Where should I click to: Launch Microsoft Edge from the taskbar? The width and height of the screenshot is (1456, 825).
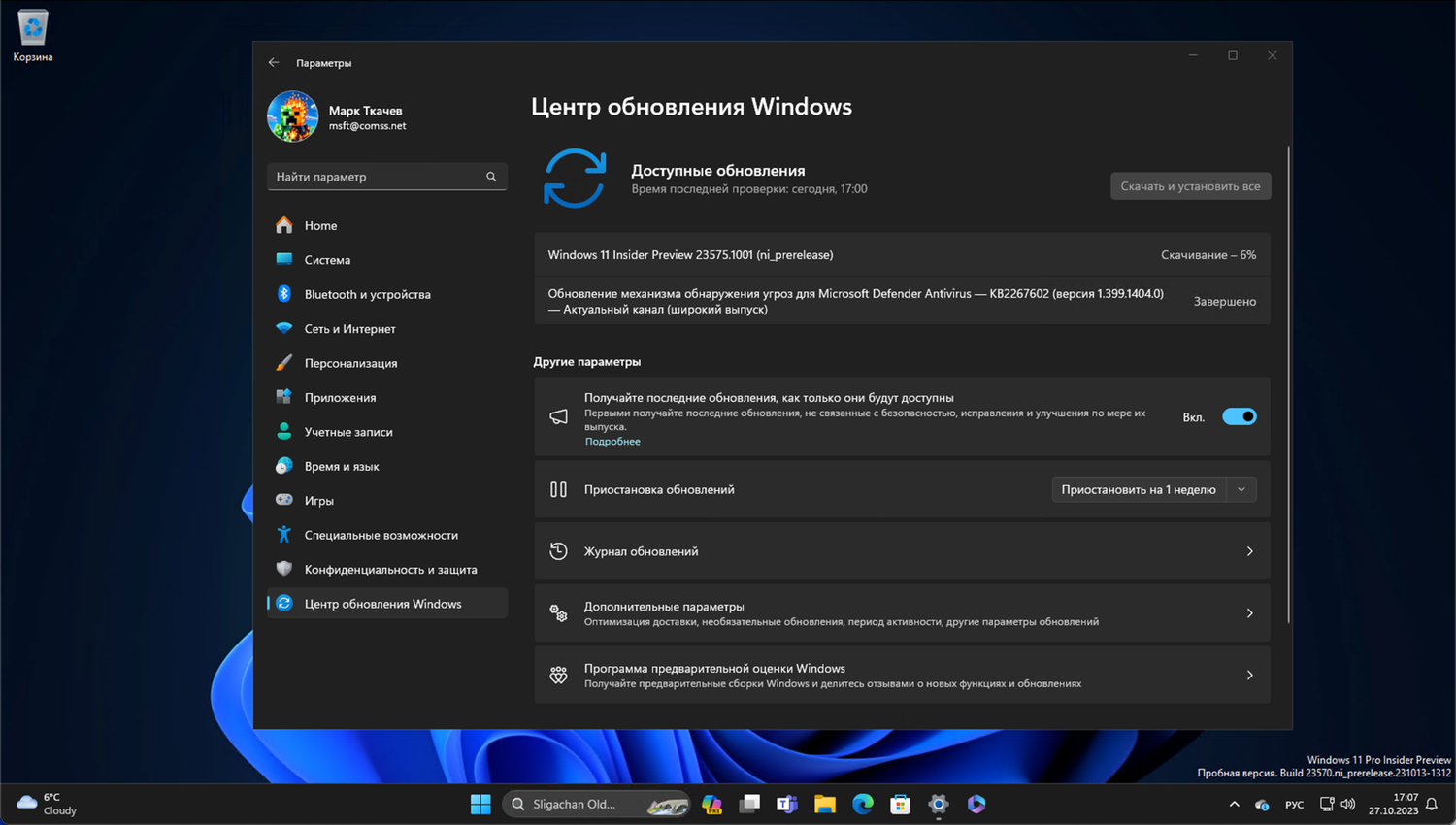pos(862,804)
